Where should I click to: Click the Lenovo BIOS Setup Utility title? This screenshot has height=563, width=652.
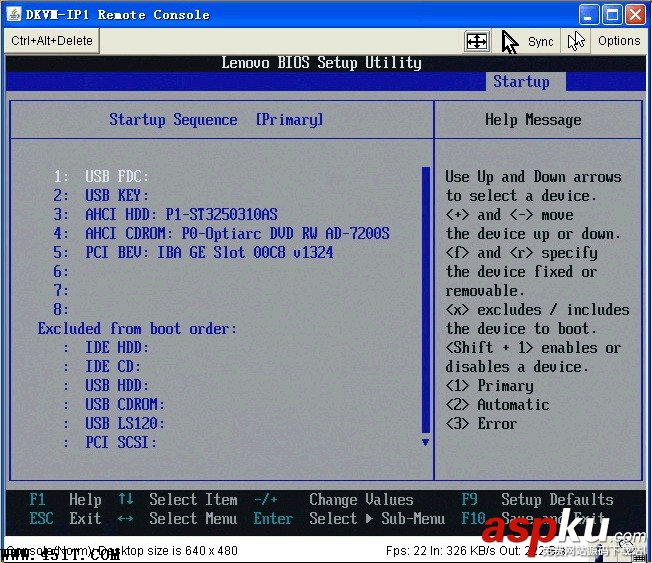coord(321,63)
